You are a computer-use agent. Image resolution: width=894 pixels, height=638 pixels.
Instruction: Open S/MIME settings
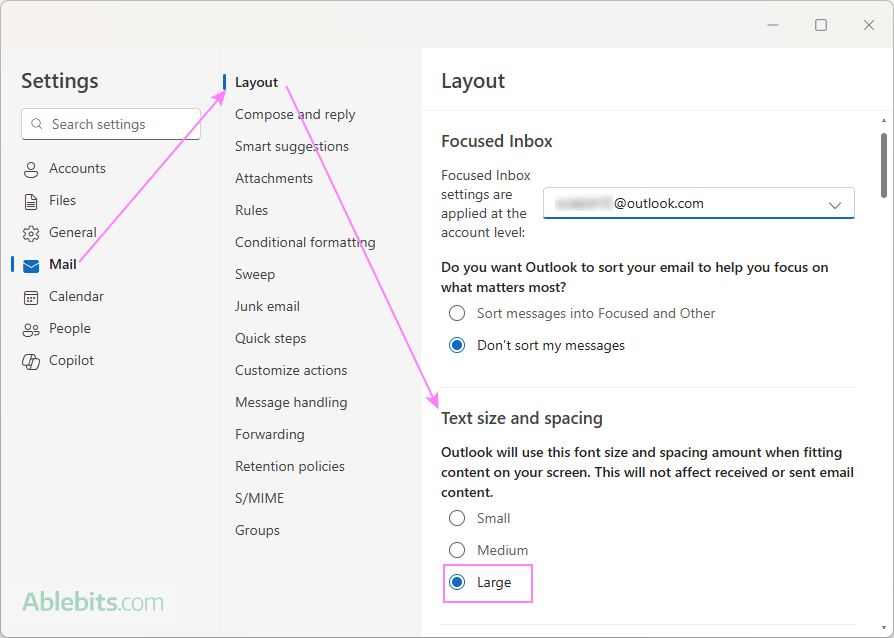pyautogui.click(x=259, y=498)
